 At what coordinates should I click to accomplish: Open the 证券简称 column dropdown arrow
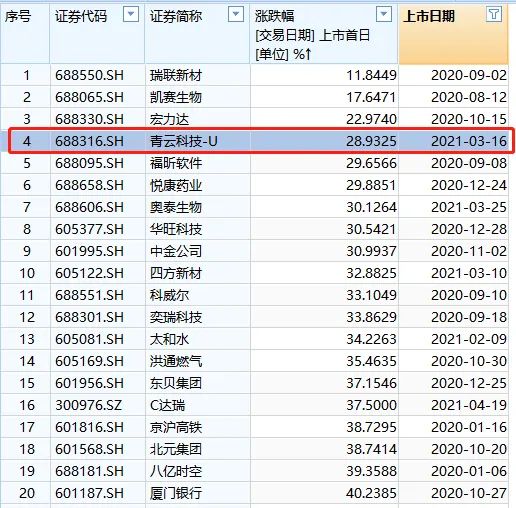coord(236,14)
